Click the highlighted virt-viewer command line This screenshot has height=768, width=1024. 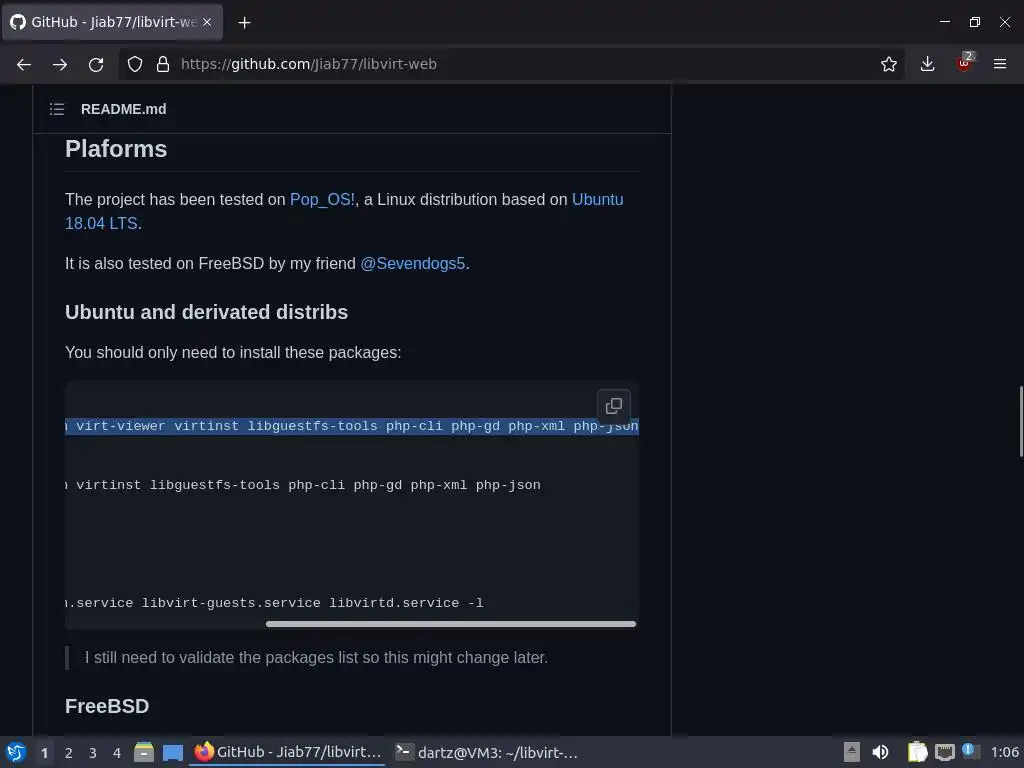[x=352, y=426]
